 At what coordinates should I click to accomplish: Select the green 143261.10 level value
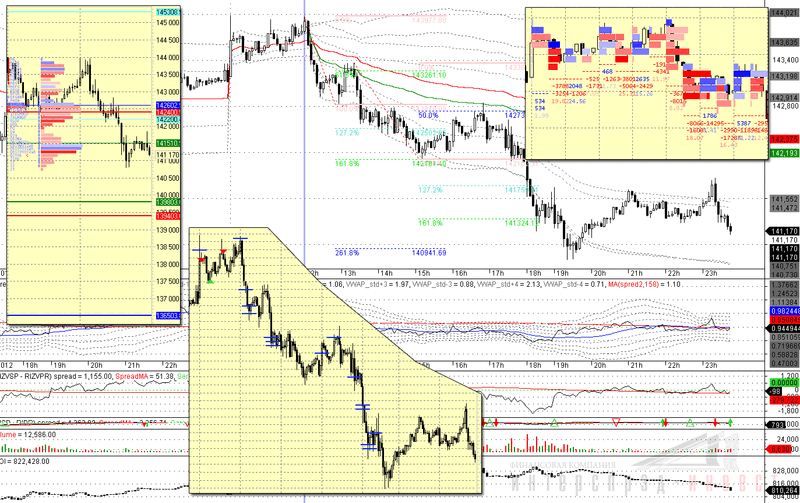click(x=429, y=75)
